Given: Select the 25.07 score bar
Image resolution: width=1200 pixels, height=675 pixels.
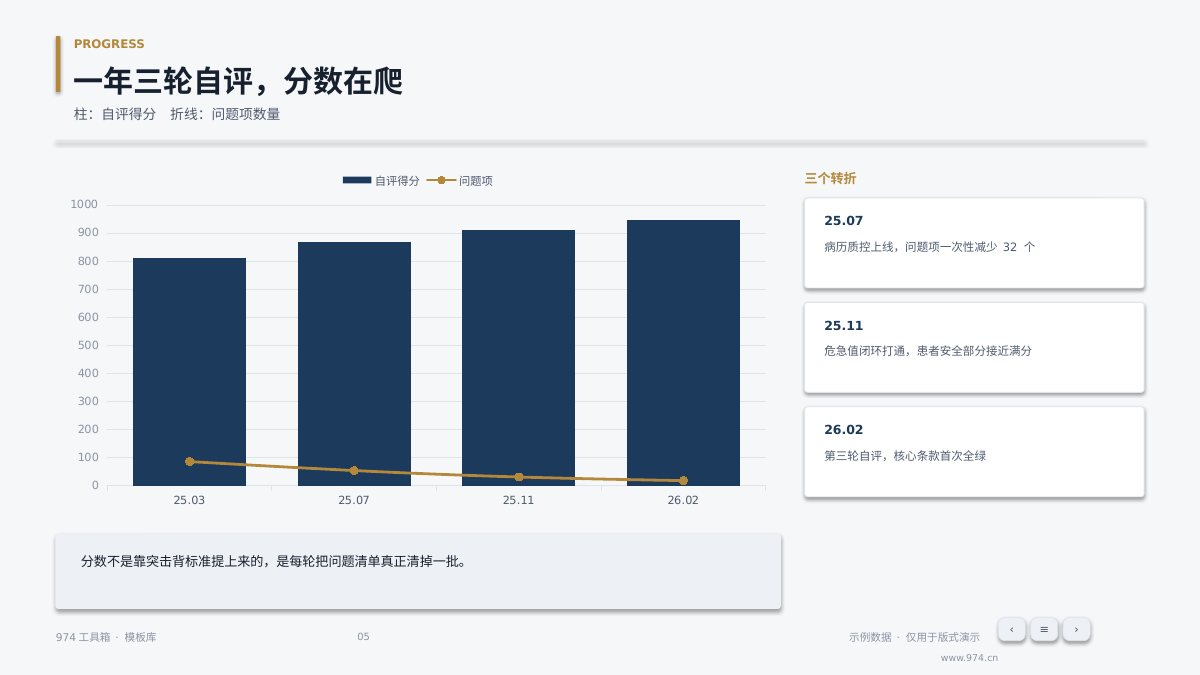Looking at the screenshot, I should (x=354, y=364).
